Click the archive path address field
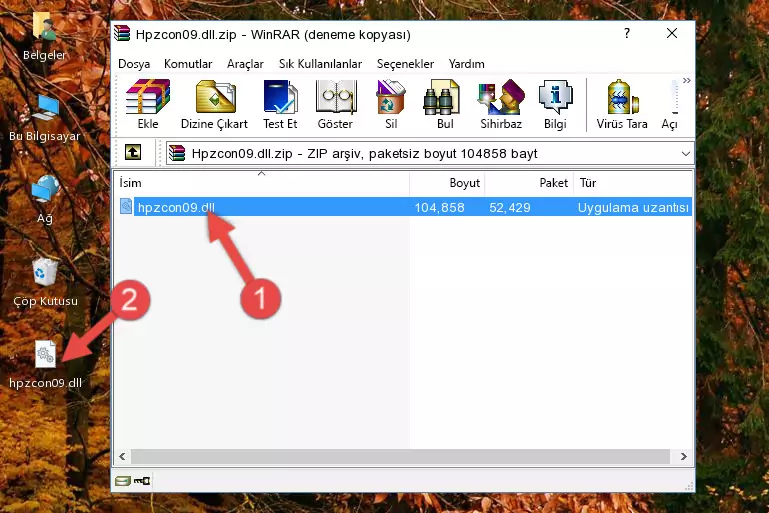The width and height of the screenshot is (769, 513). click(430, 154)
